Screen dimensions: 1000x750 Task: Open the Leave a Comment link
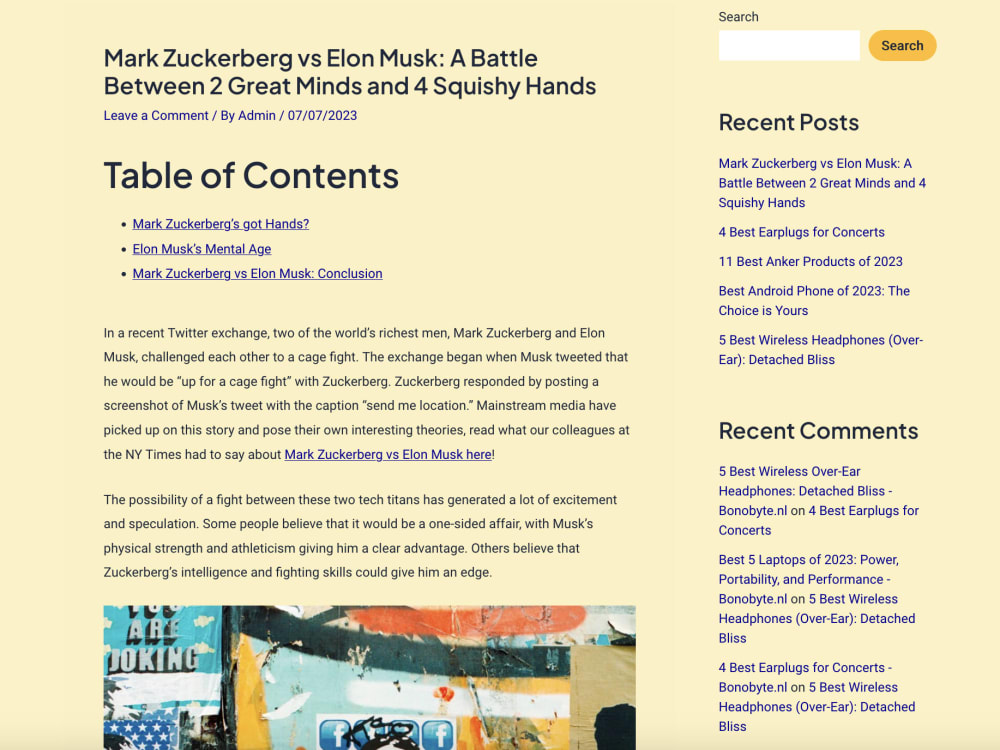click(156, 115)
